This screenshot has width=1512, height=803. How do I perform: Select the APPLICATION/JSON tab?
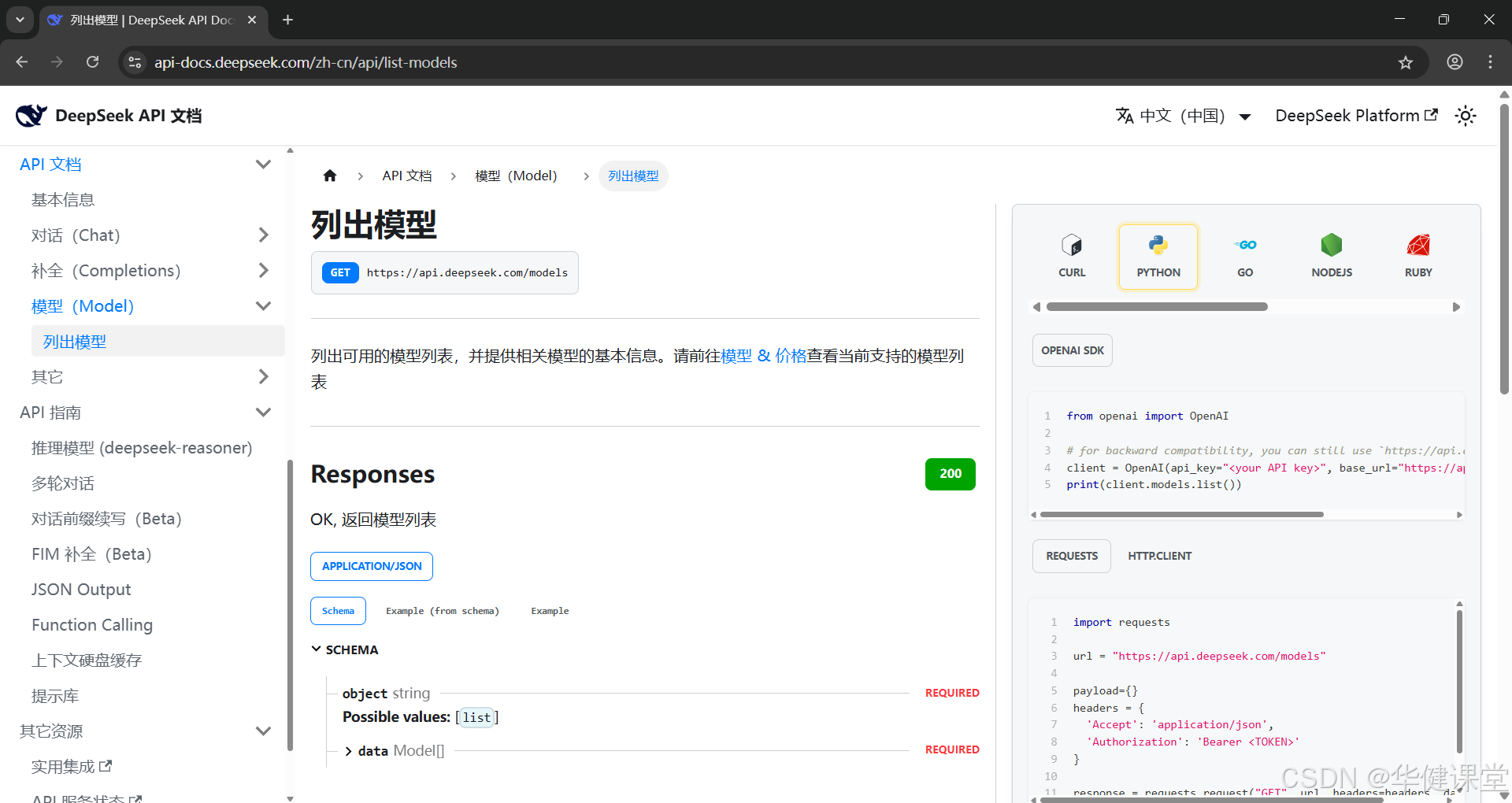point(372,566)
